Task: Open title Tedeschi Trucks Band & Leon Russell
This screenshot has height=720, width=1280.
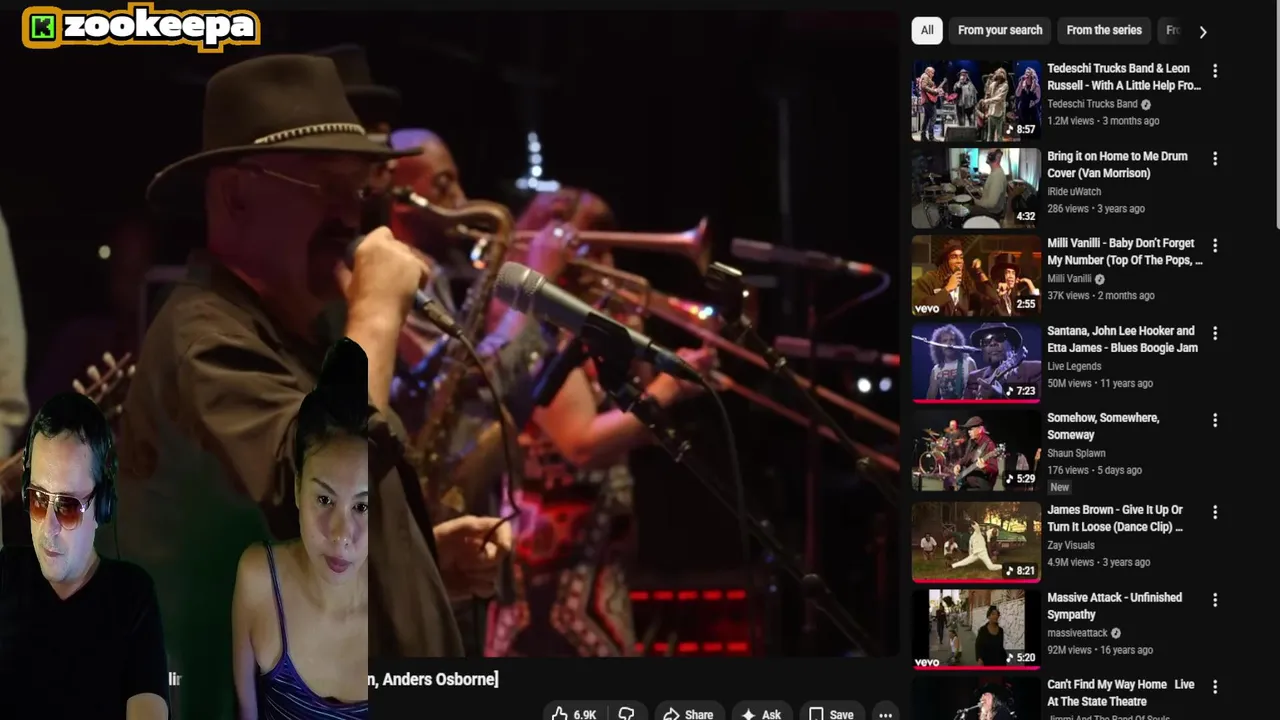Action: tap(1124, 77)
